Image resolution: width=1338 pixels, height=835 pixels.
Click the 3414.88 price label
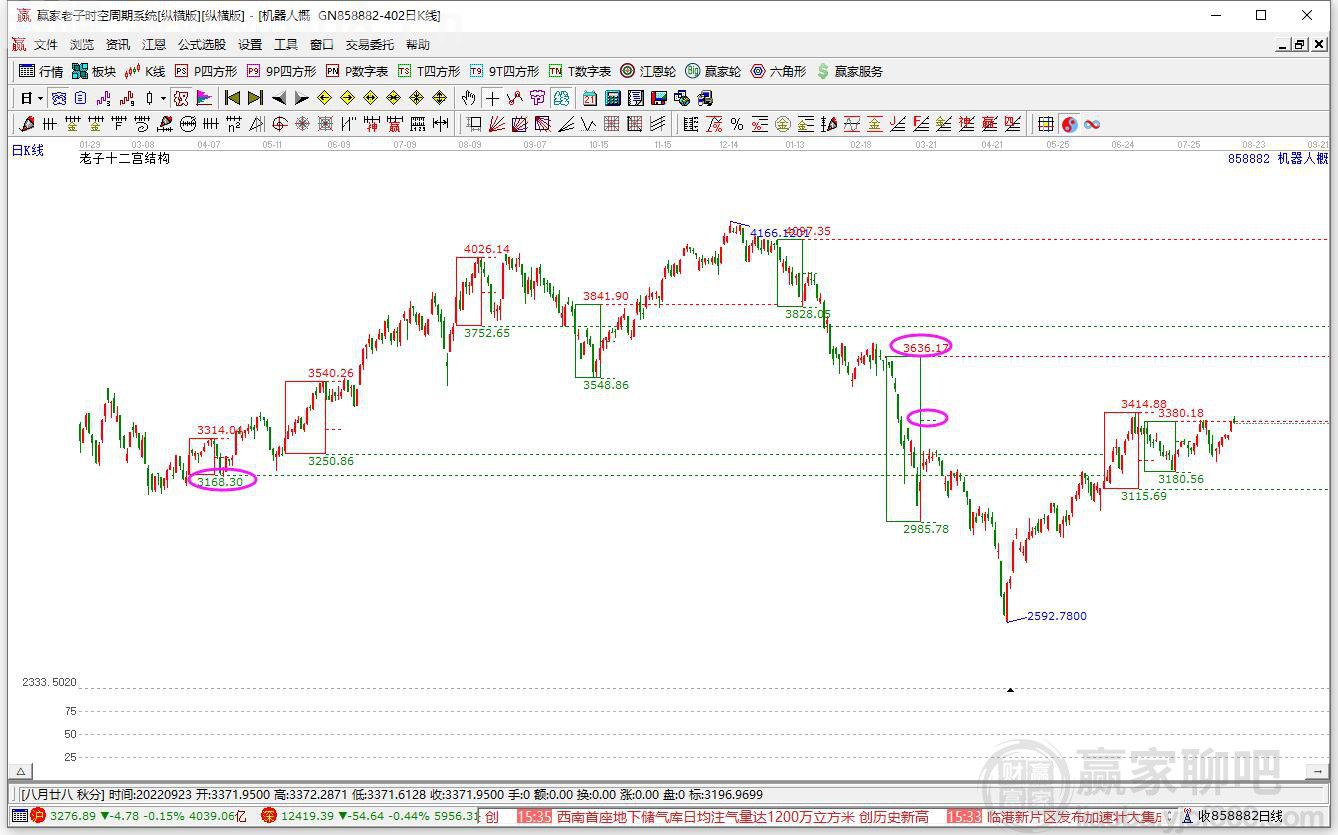1144,404
